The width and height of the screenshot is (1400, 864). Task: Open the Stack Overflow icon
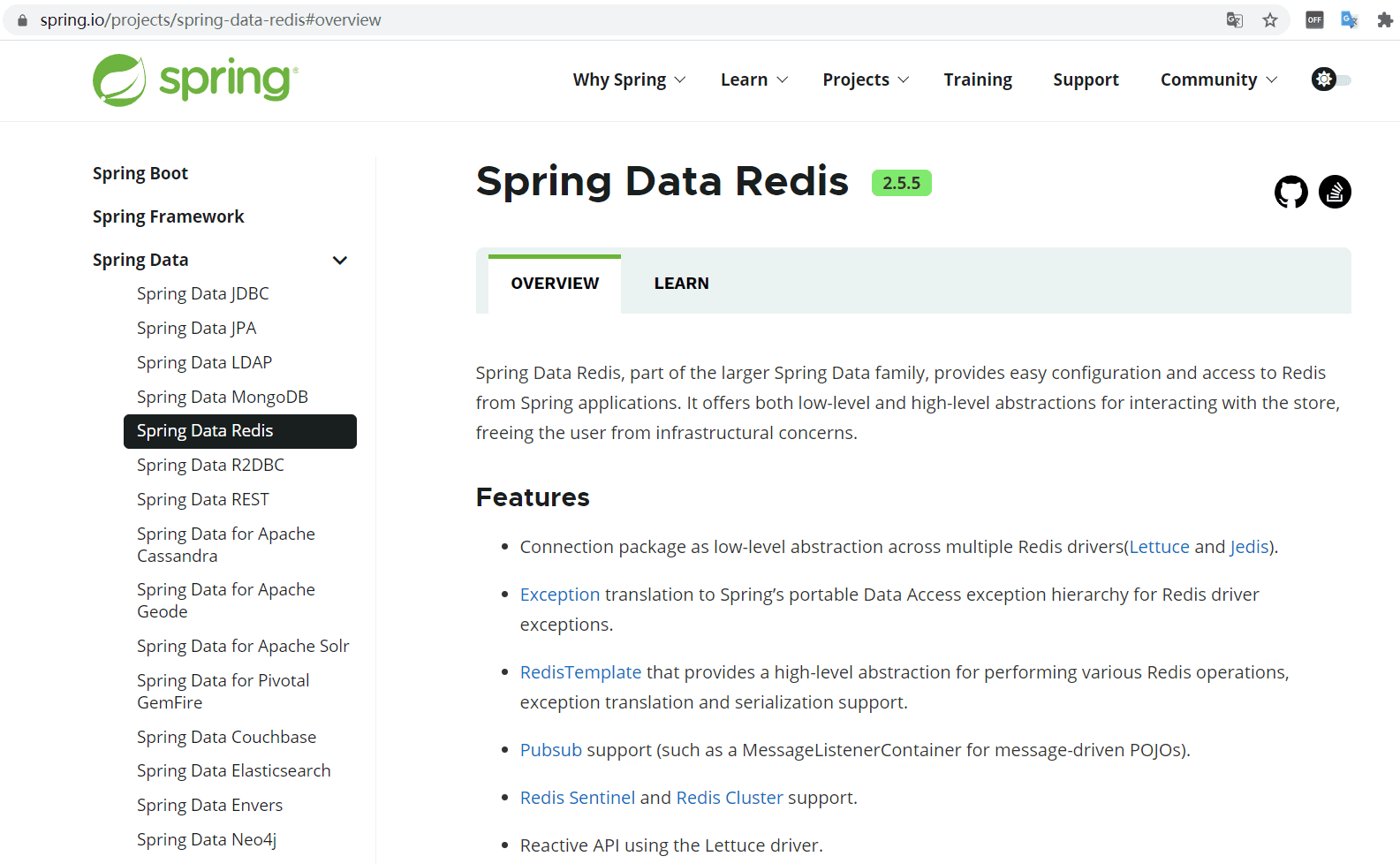click(1335, 192)
